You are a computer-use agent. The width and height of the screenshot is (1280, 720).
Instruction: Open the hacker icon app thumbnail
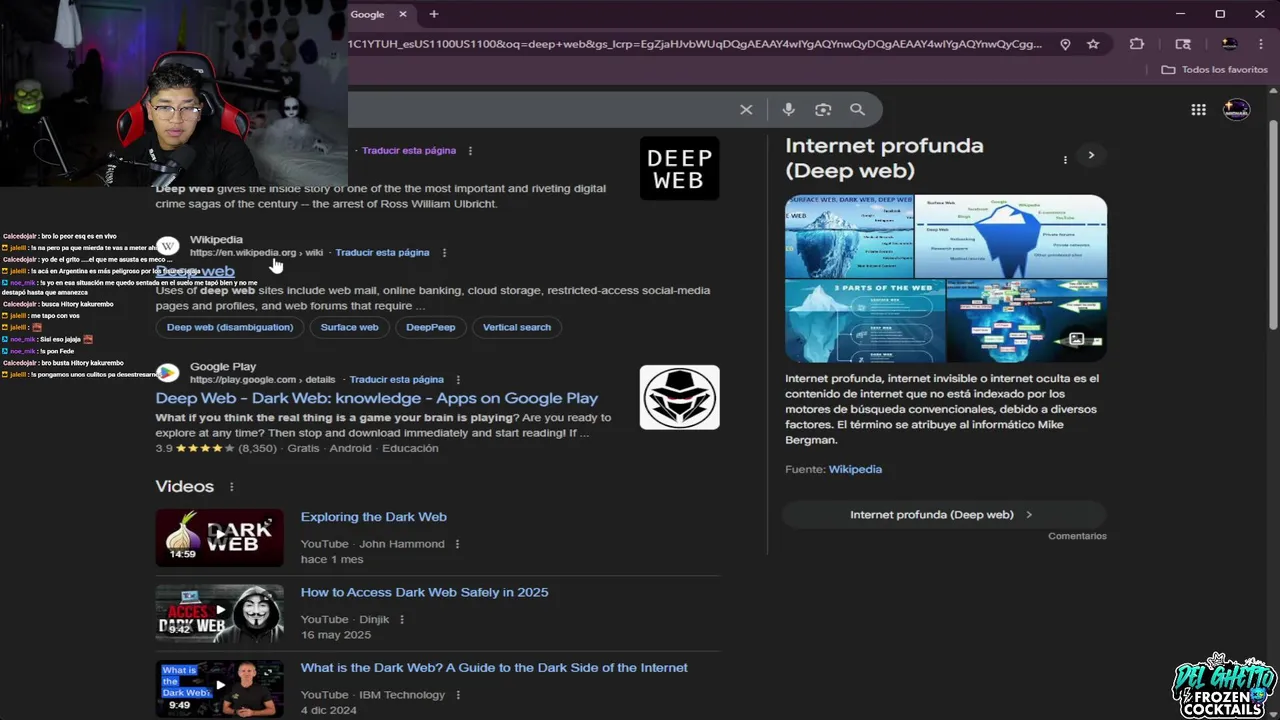pos(679,397)
